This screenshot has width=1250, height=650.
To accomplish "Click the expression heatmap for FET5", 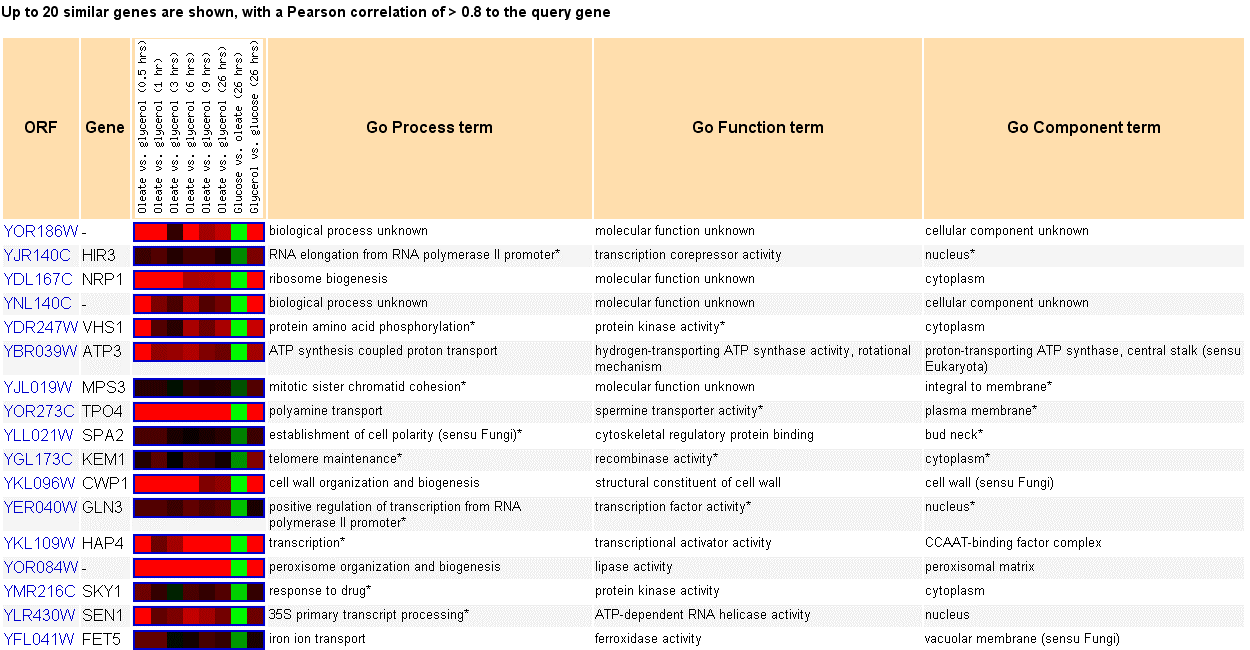I will pyautogui.click(x=198, y=639).
